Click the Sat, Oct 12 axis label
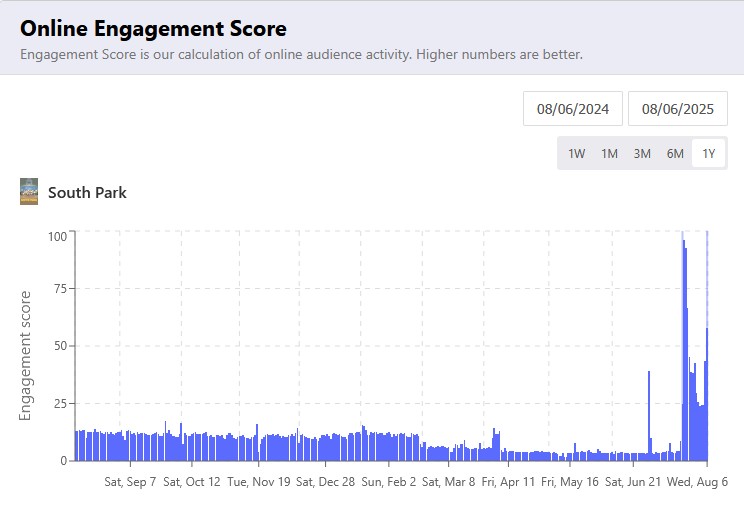 [192, 482]
